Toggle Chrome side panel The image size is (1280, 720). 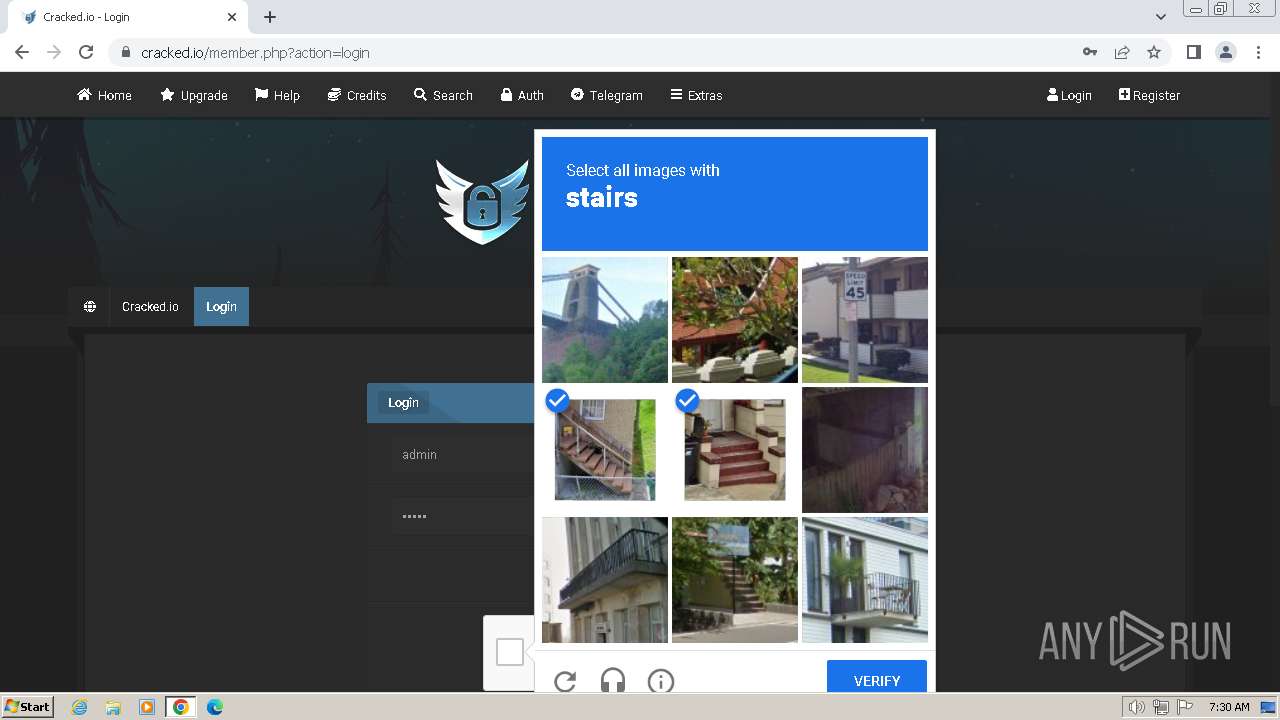(x=1193, y=52)
